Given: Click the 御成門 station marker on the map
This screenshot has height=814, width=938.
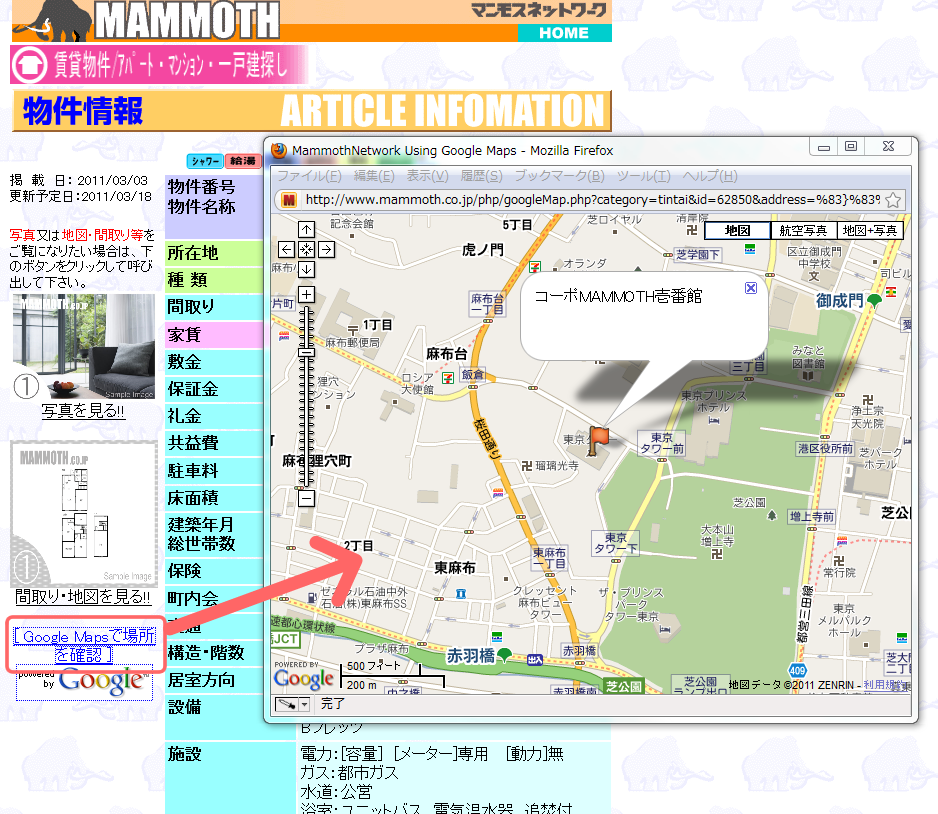Looking at the screenshot, I should coord(875,300).
